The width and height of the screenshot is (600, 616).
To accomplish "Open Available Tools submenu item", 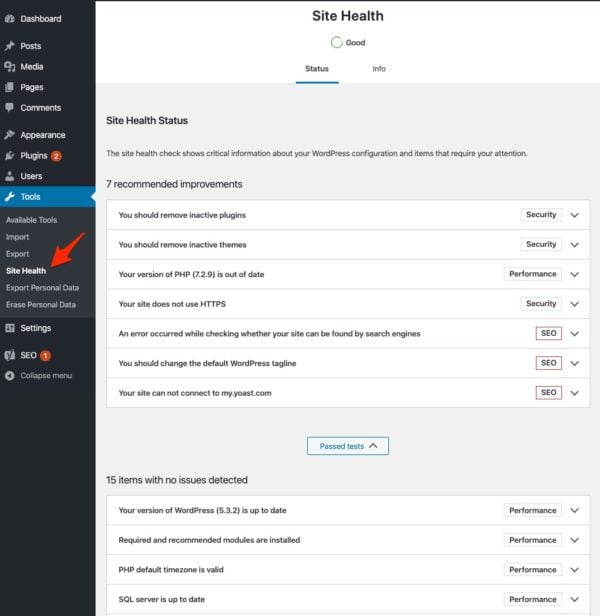I will [32, 220].
